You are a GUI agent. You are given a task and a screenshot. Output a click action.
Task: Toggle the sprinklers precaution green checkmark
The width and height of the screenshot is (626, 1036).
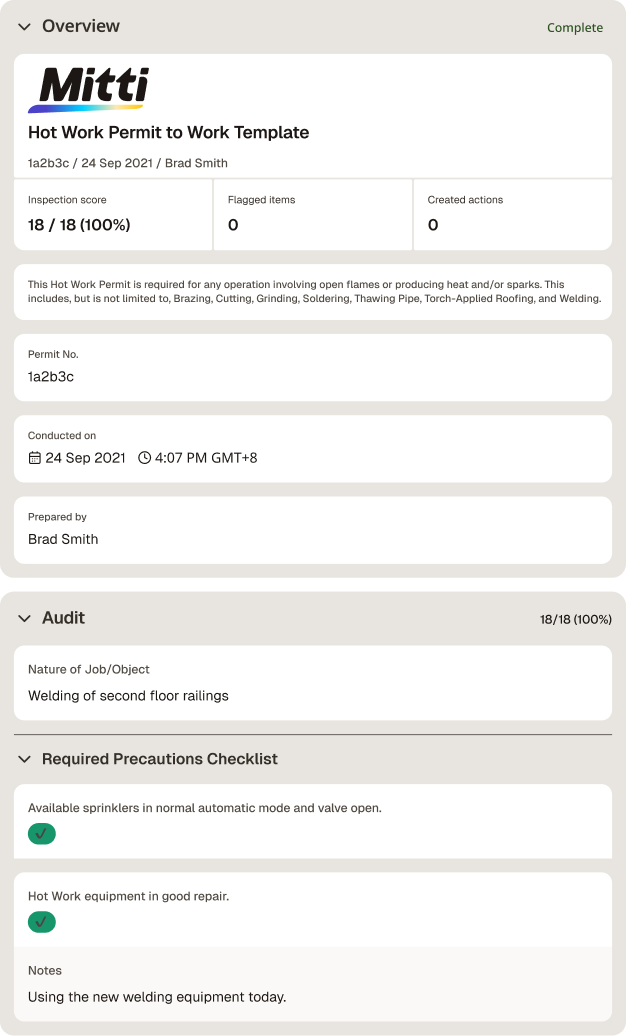coord(42,834)
